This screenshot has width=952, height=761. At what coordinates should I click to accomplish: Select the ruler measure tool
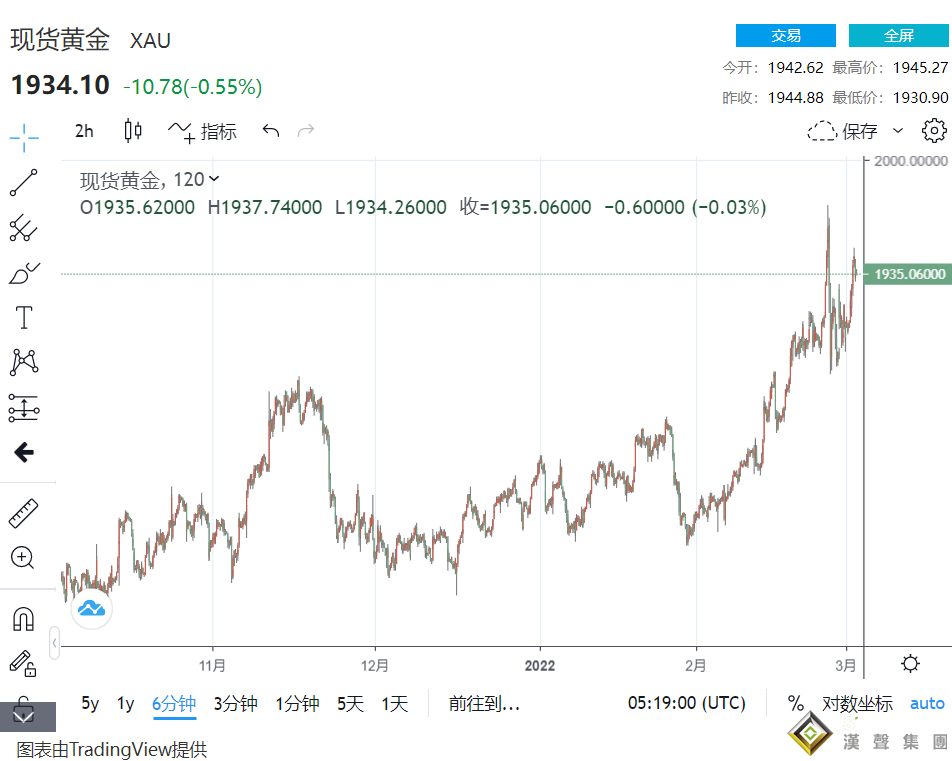click(x=24, y=514)
